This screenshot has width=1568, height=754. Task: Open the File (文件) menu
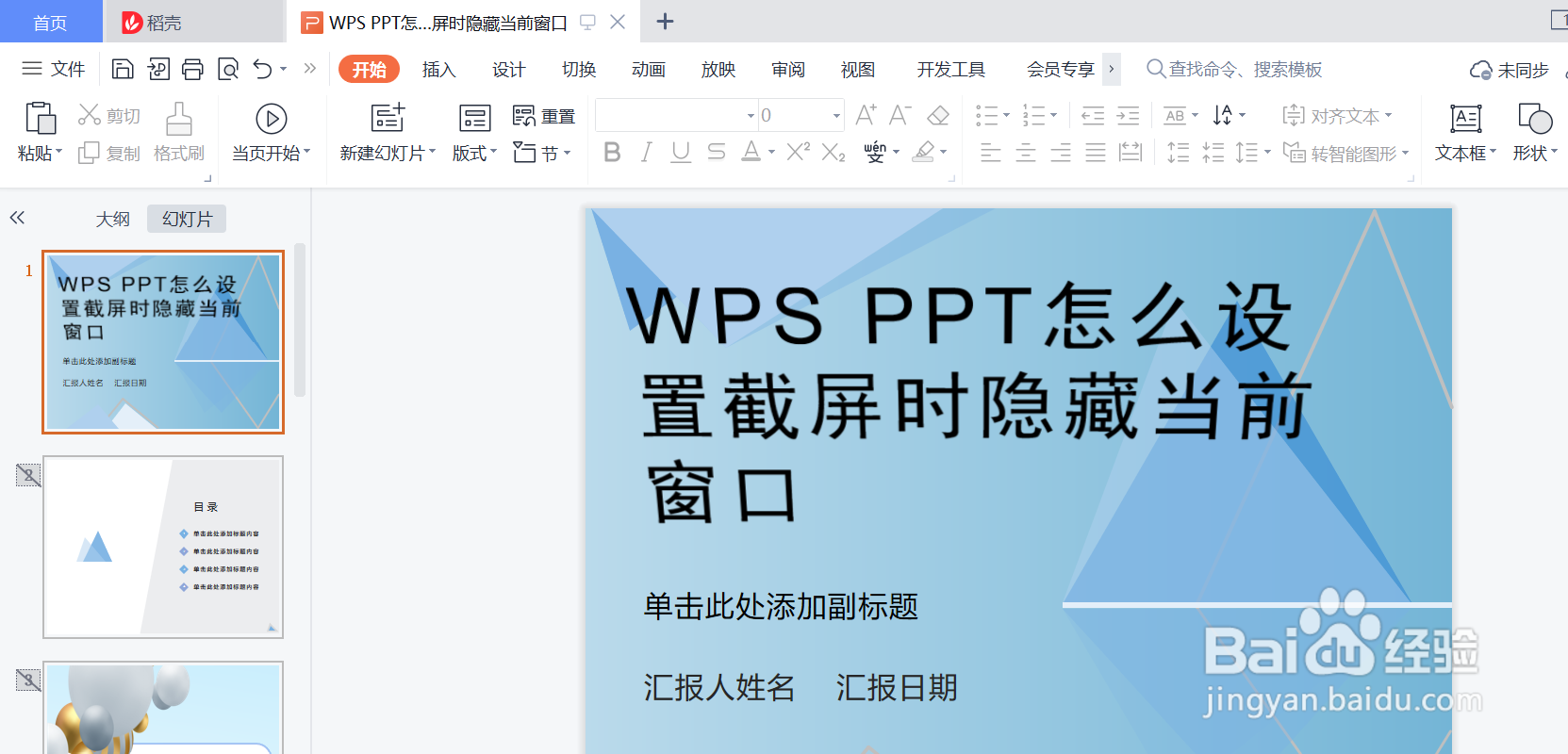point(54,69)
